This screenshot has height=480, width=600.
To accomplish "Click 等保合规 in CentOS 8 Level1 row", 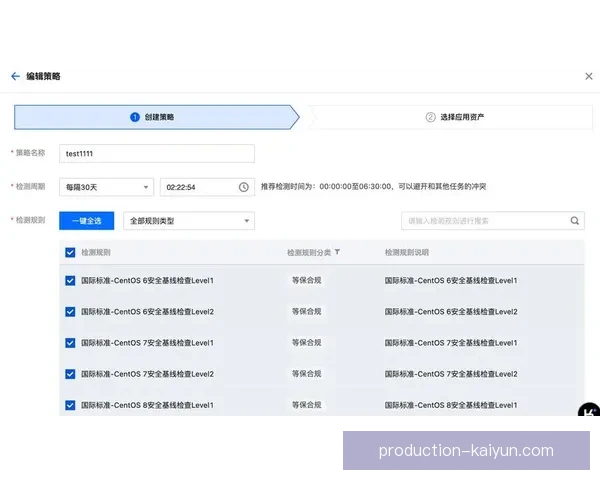I will pos(307,405).
